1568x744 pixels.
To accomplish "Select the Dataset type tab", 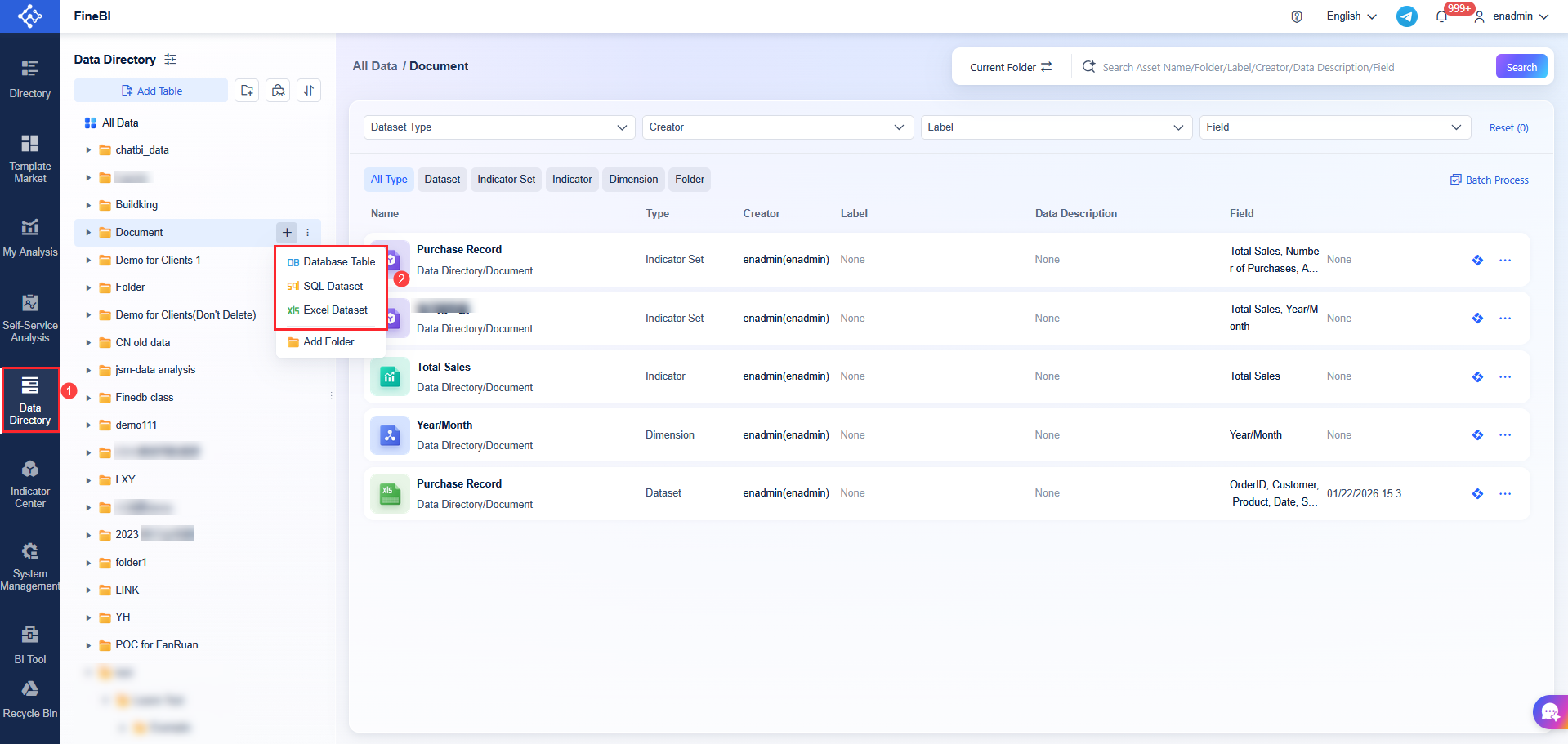I will (x=442, y=180).
